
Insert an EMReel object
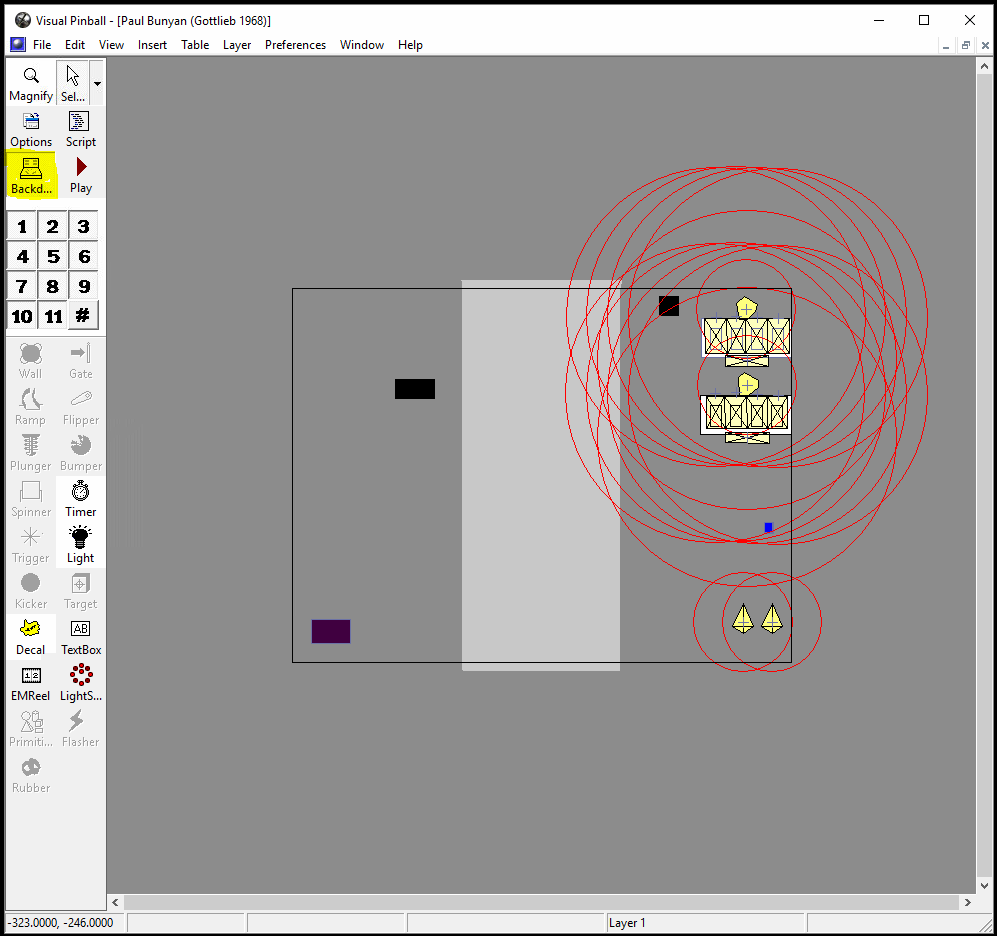[31, 683]
